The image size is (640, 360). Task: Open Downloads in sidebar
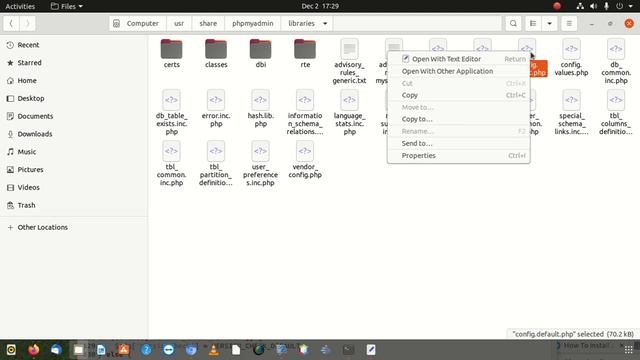coord(73,134)
